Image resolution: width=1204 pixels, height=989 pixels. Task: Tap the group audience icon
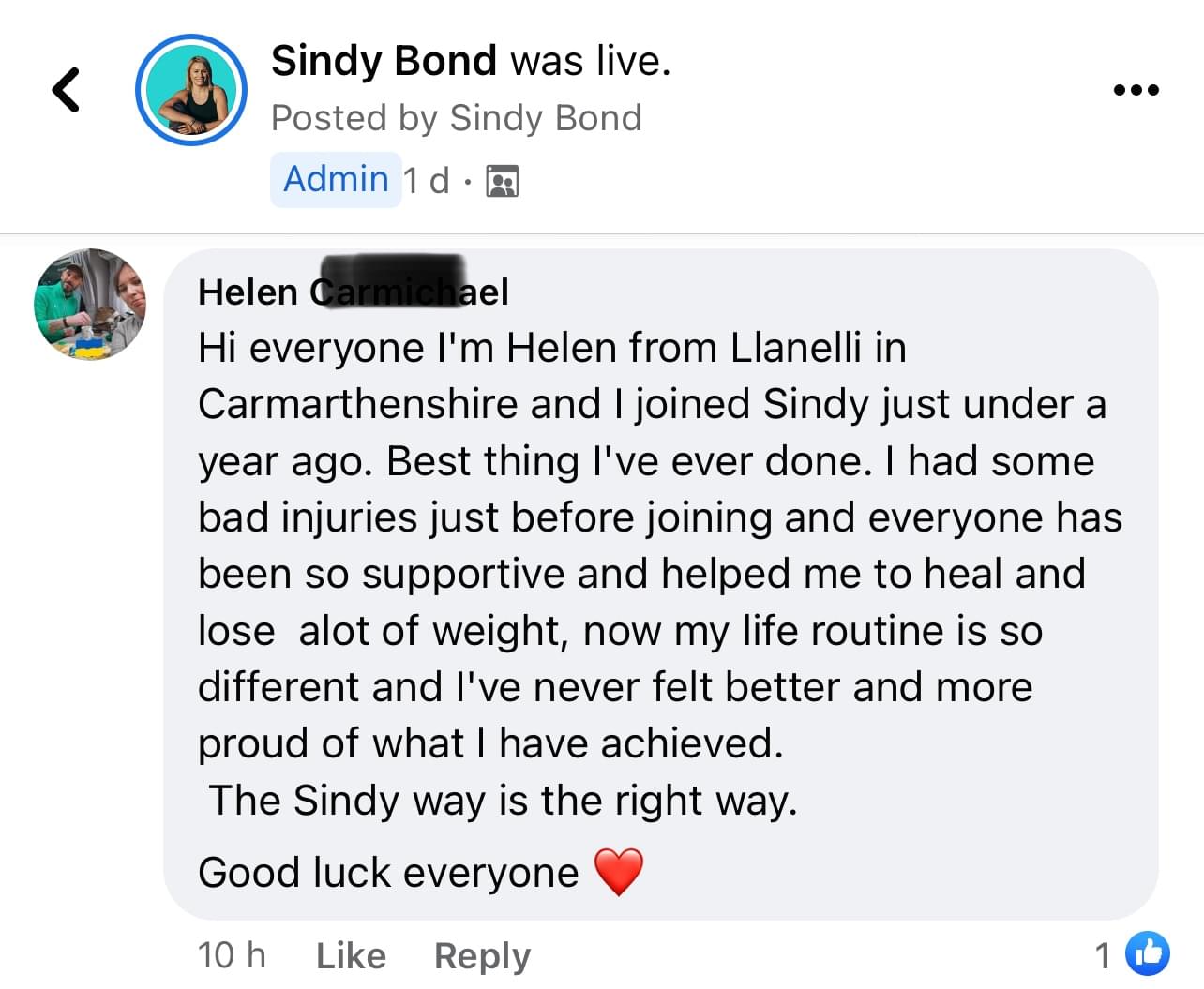503,181
